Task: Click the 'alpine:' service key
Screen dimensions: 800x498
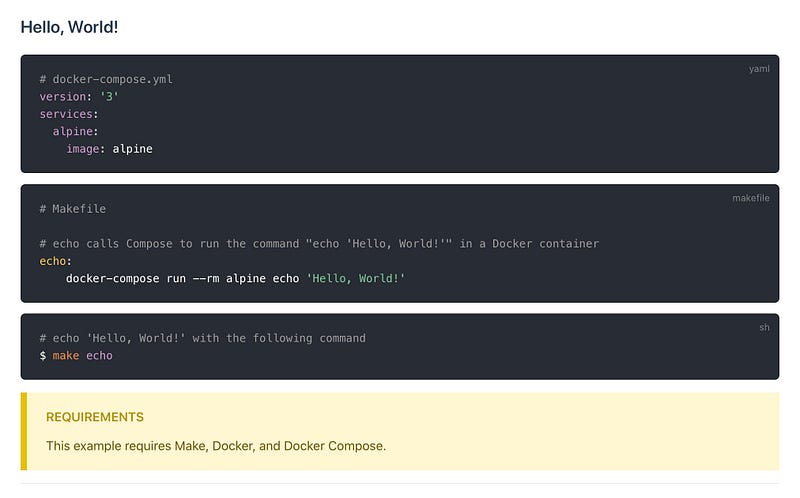Action: (x=76, y=131)
